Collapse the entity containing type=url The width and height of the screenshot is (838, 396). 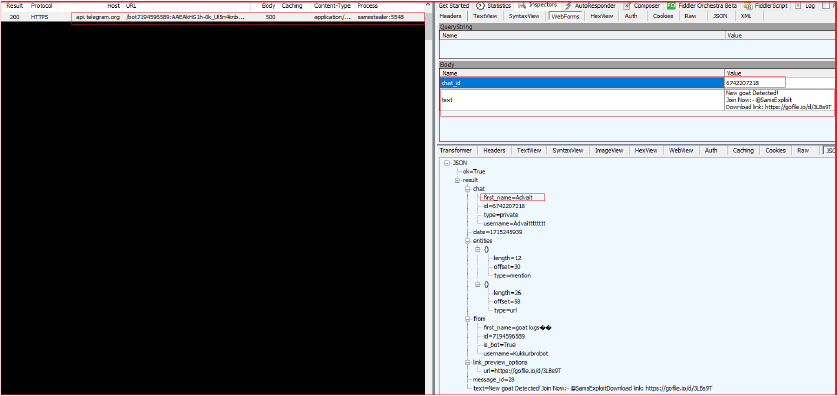click(478, 284)
